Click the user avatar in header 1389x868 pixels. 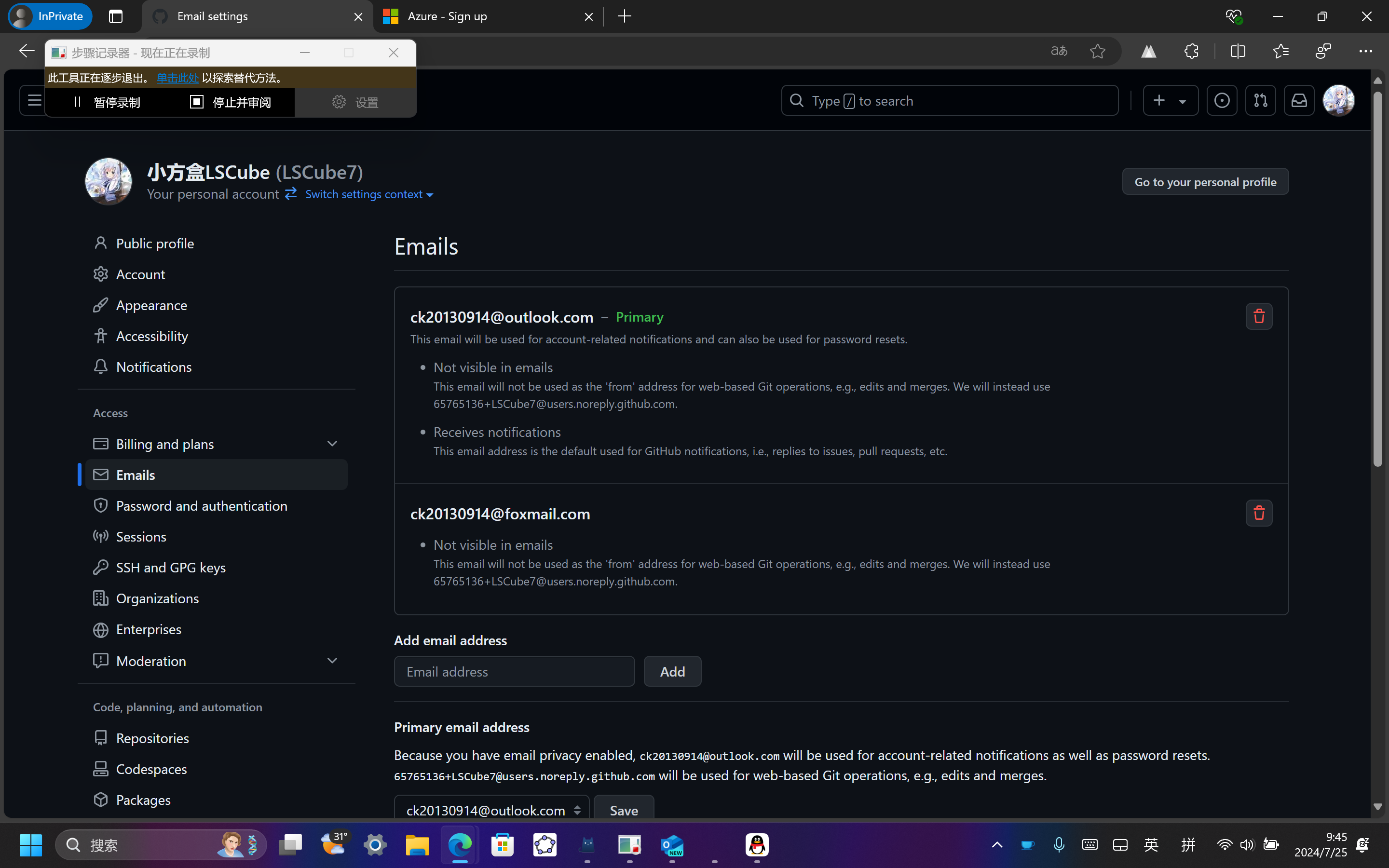pyautogui.click(x=1338, y=101)
